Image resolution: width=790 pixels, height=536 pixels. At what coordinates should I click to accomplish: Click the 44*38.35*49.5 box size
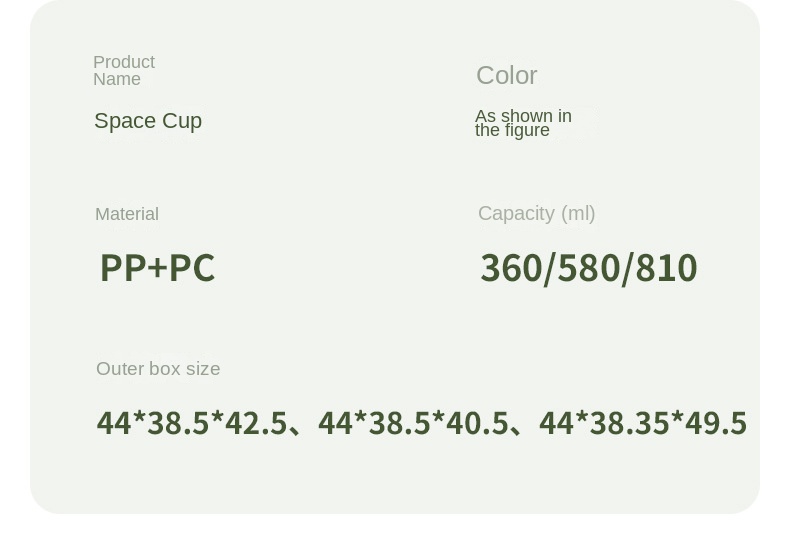click(x=643, y=423)
